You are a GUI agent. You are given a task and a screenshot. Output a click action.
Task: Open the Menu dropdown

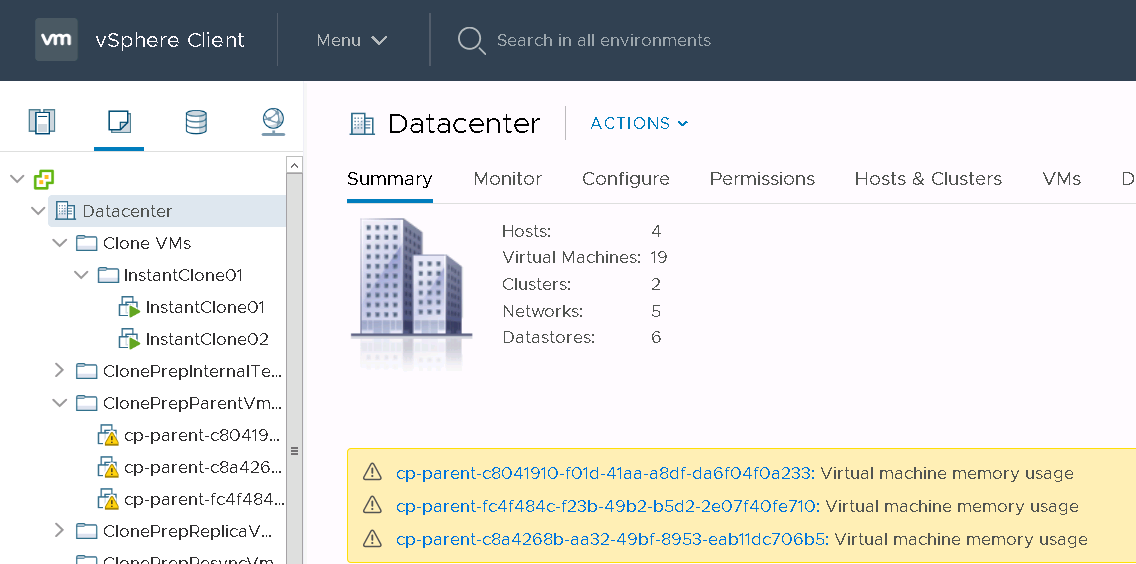(x=352, y=41)
